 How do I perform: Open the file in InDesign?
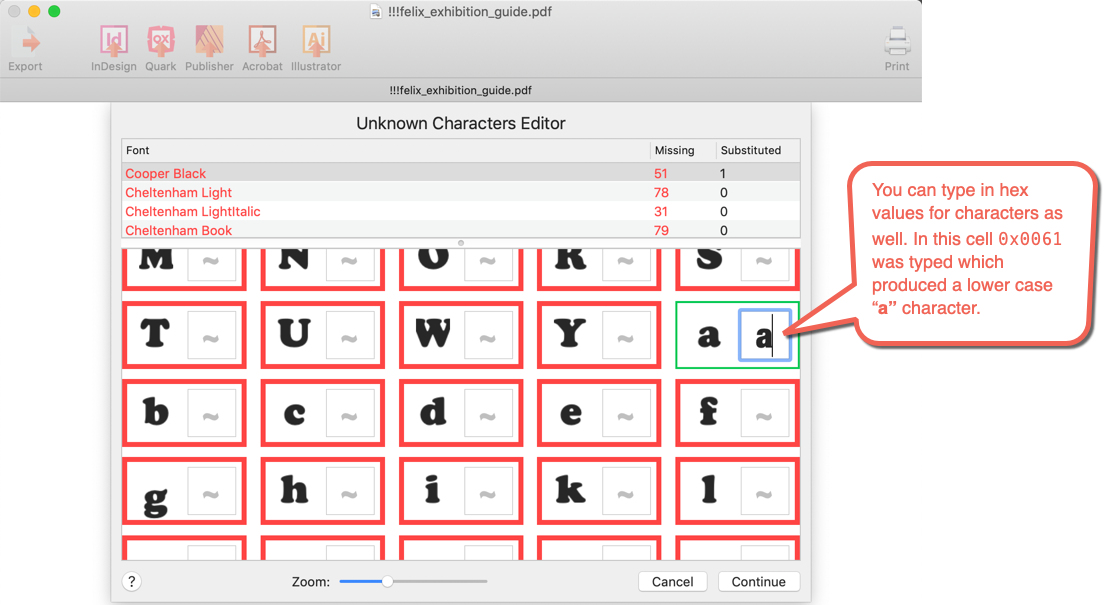113,40
